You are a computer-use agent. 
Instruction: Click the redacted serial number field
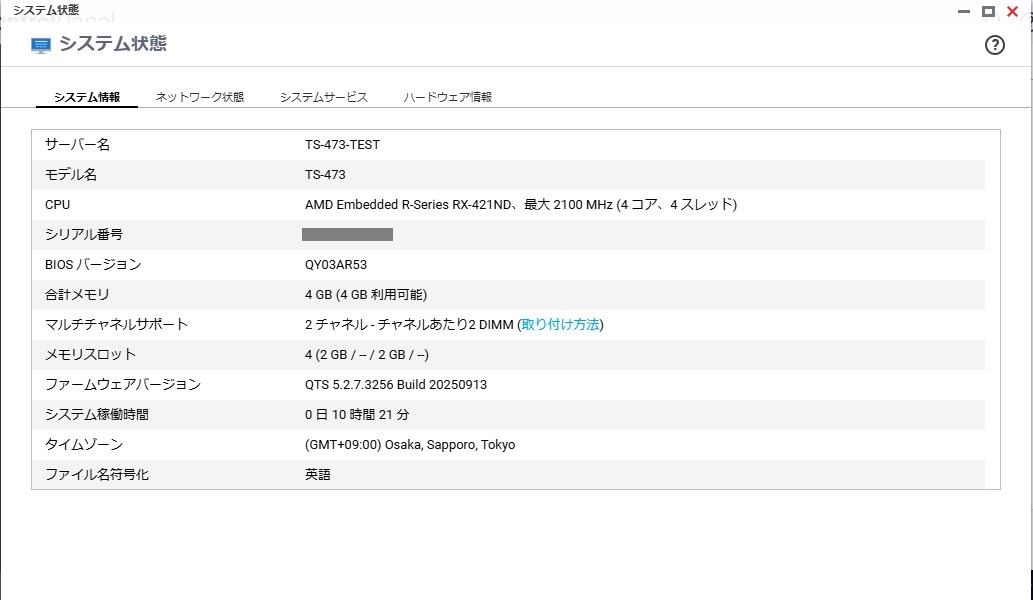point(347,235)
